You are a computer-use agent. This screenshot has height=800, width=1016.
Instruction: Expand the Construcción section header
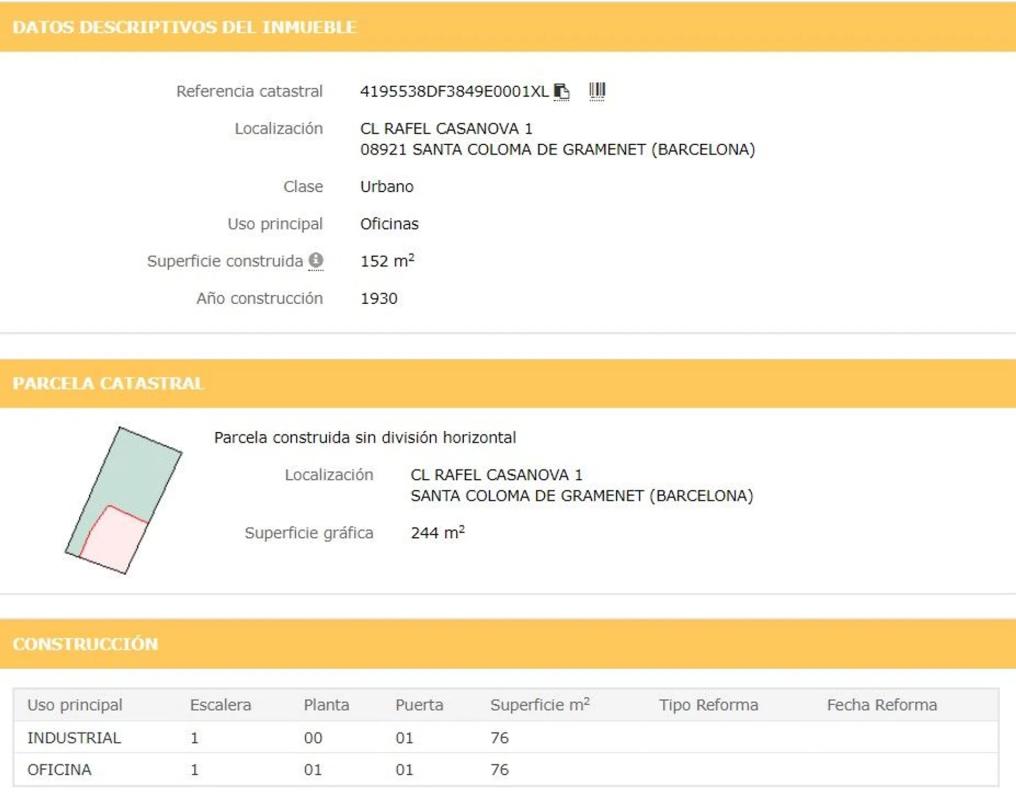point(85,644)
